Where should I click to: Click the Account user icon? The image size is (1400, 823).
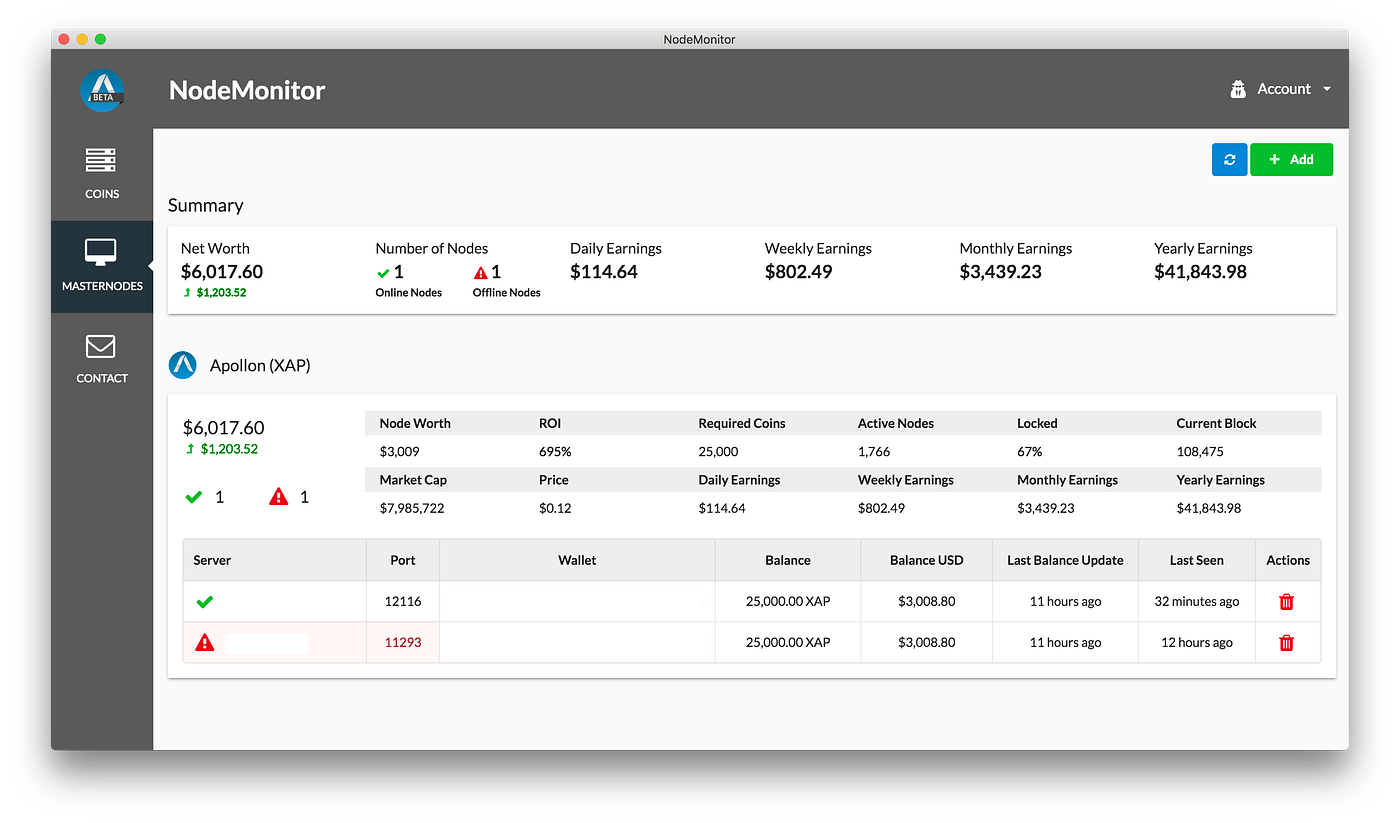[x=1238, y=89]
